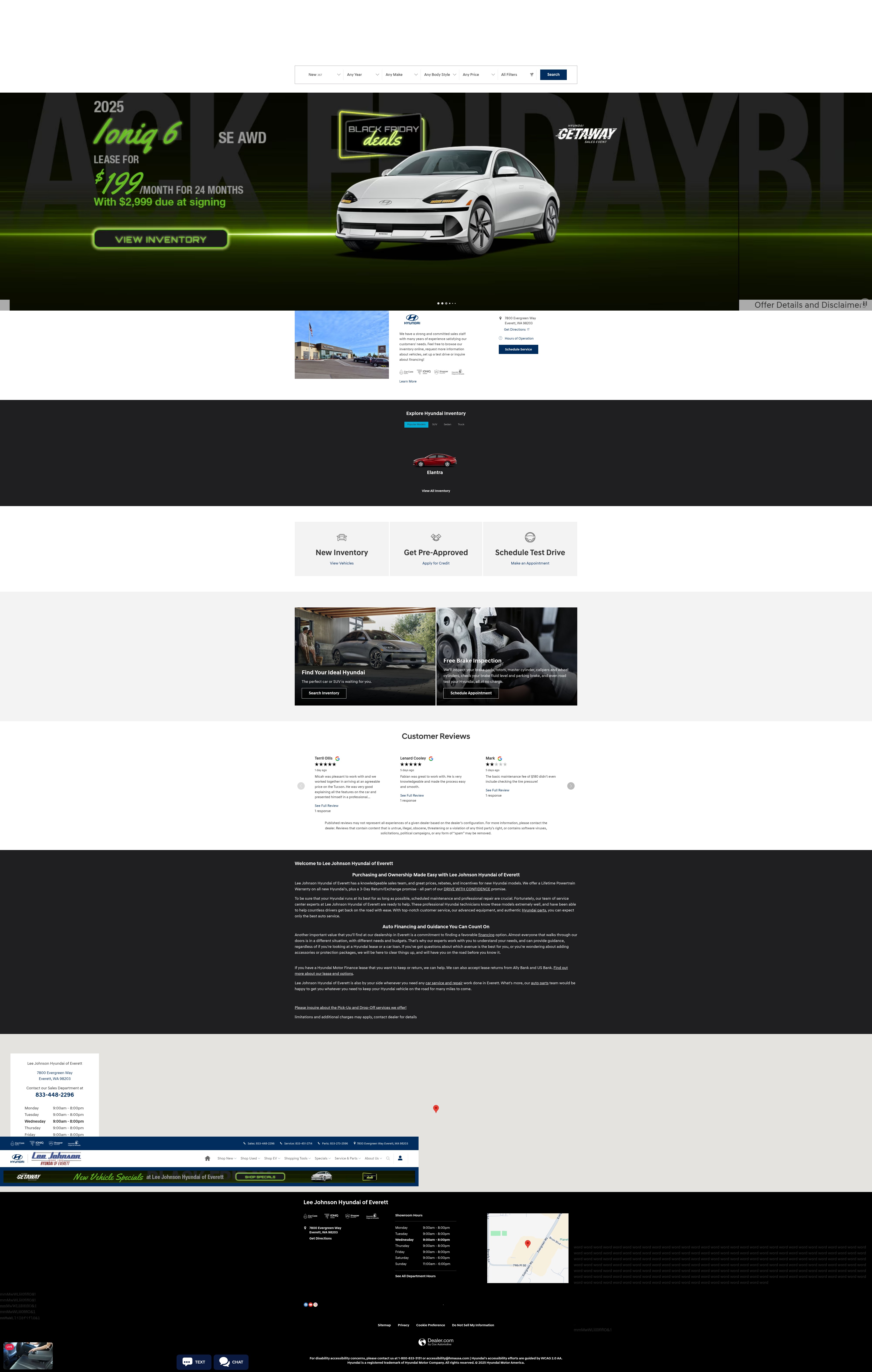Select the third hero carousel dot

pos(446,304)
